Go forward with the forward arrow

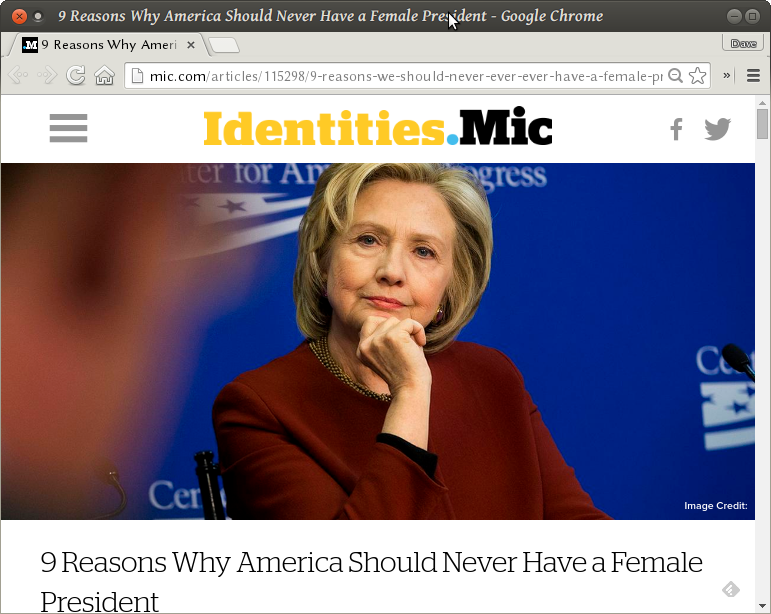(x=47, y=76)
